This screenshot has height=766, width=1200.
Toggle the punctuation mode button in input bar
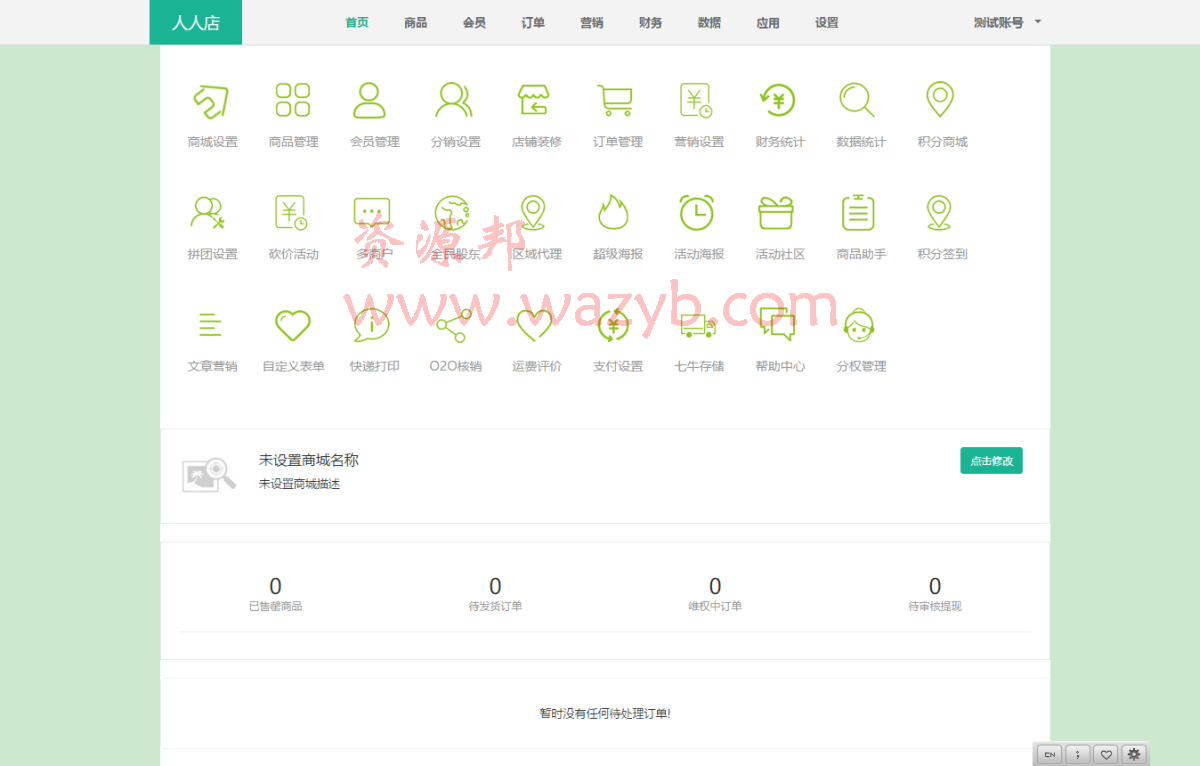pos(1078,754)
